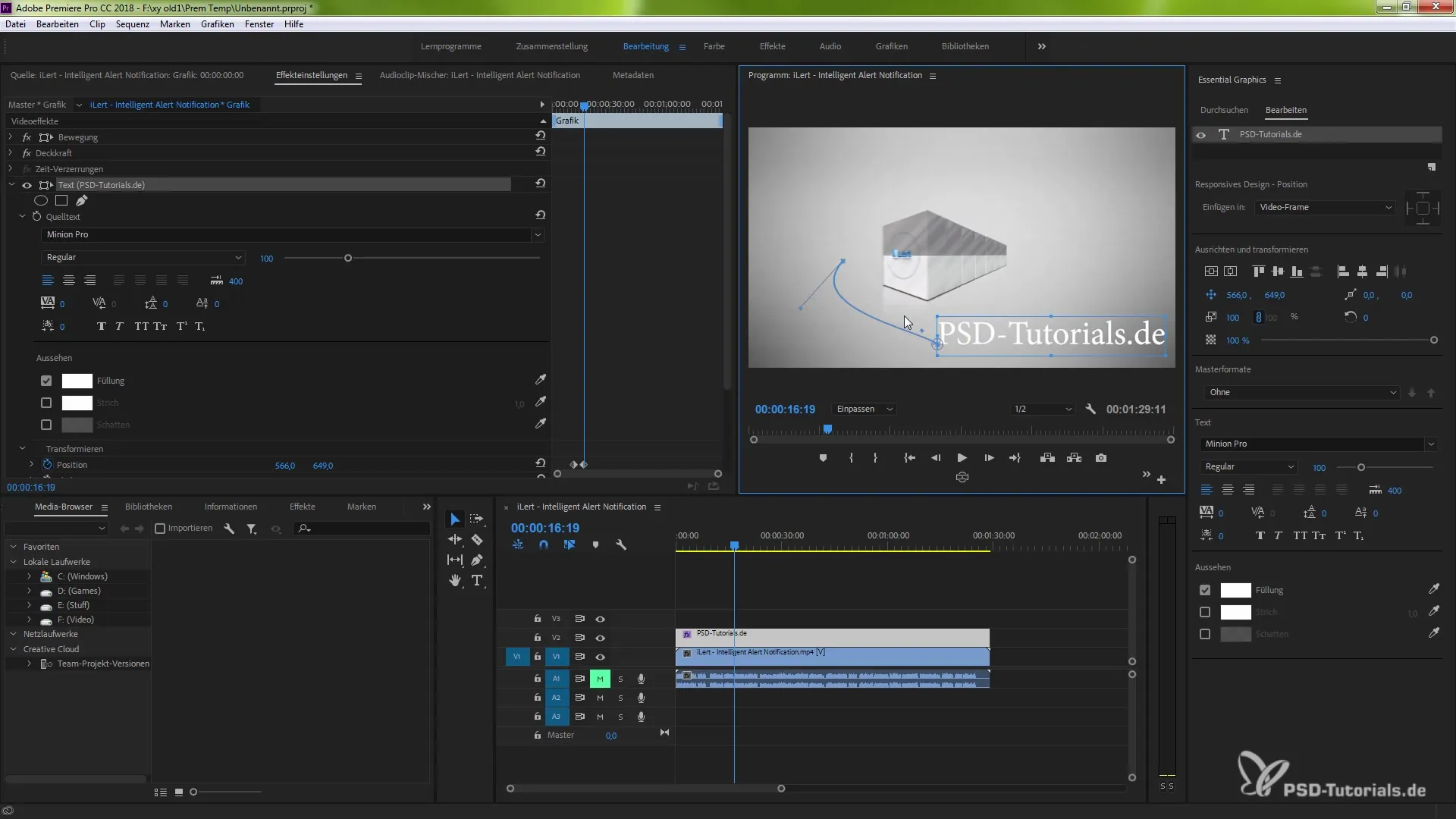
Task: Toggle V2 track output eye
Action: (600, 638)
